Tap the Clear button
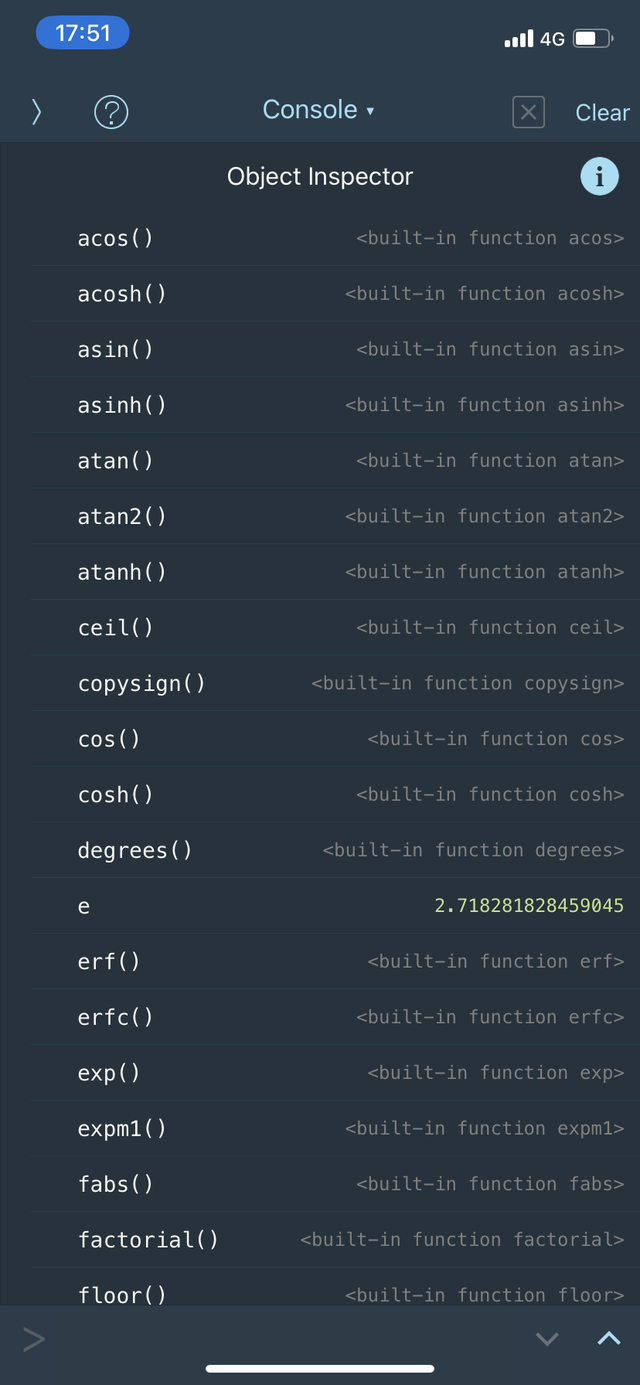This screenshot has height=1385, width=640. pyautogui.click(x=602, y=112)
